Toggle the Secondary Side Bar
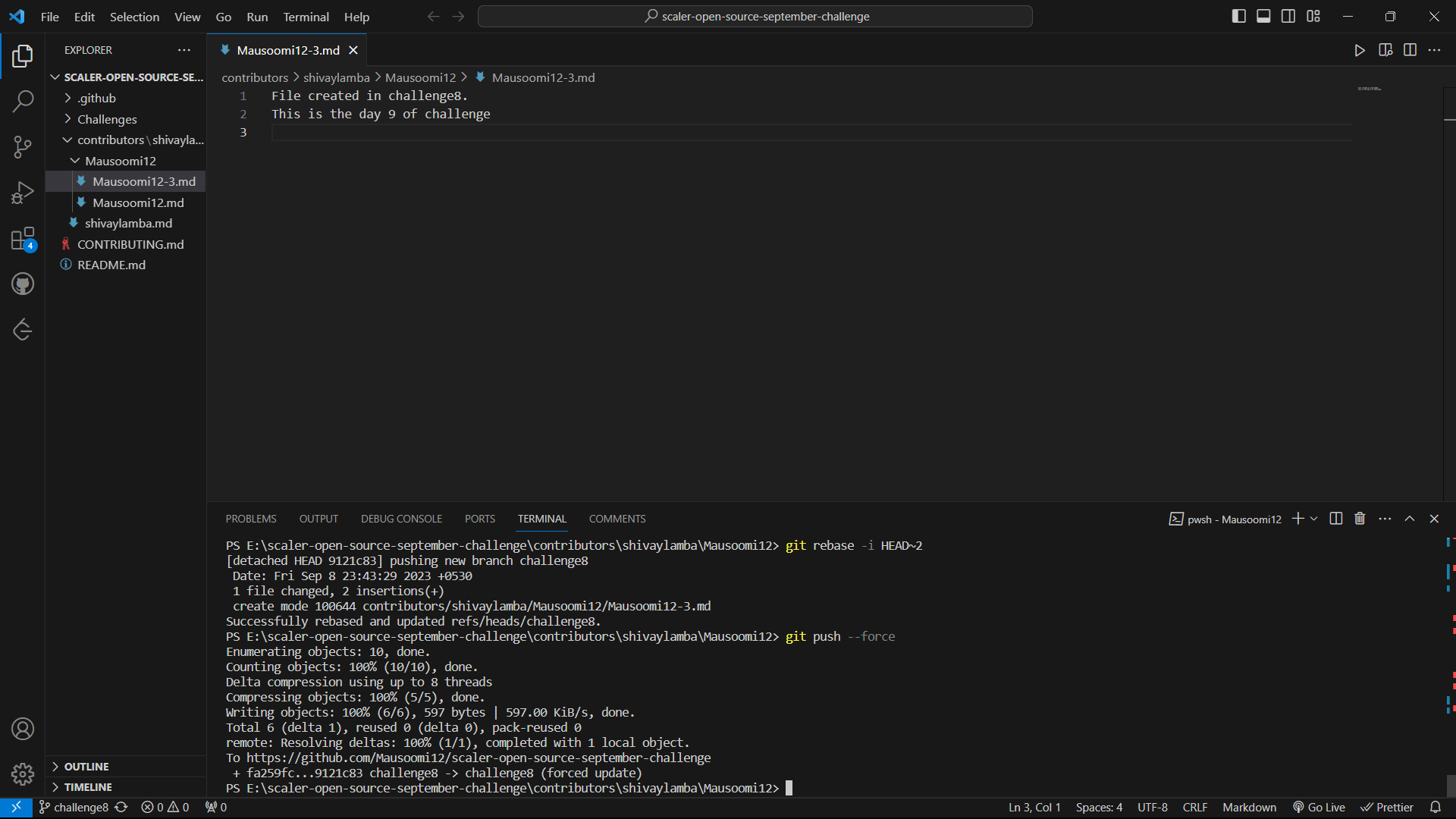1456x819 pixels. [x=1288, y=15]
